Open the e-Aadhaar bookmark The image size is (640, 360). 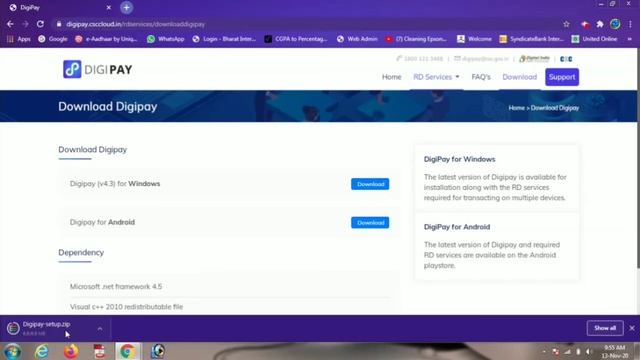(107, 39)
